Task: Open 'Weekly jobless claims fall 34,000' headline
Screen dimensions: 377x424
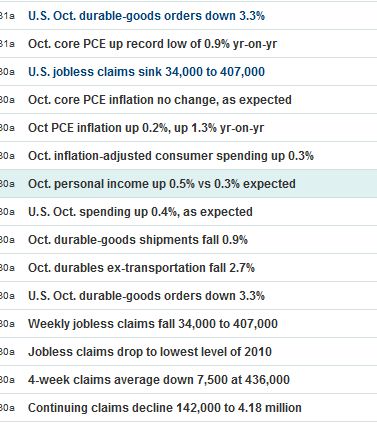Action: pyautogui.click(x=153, y=324)
